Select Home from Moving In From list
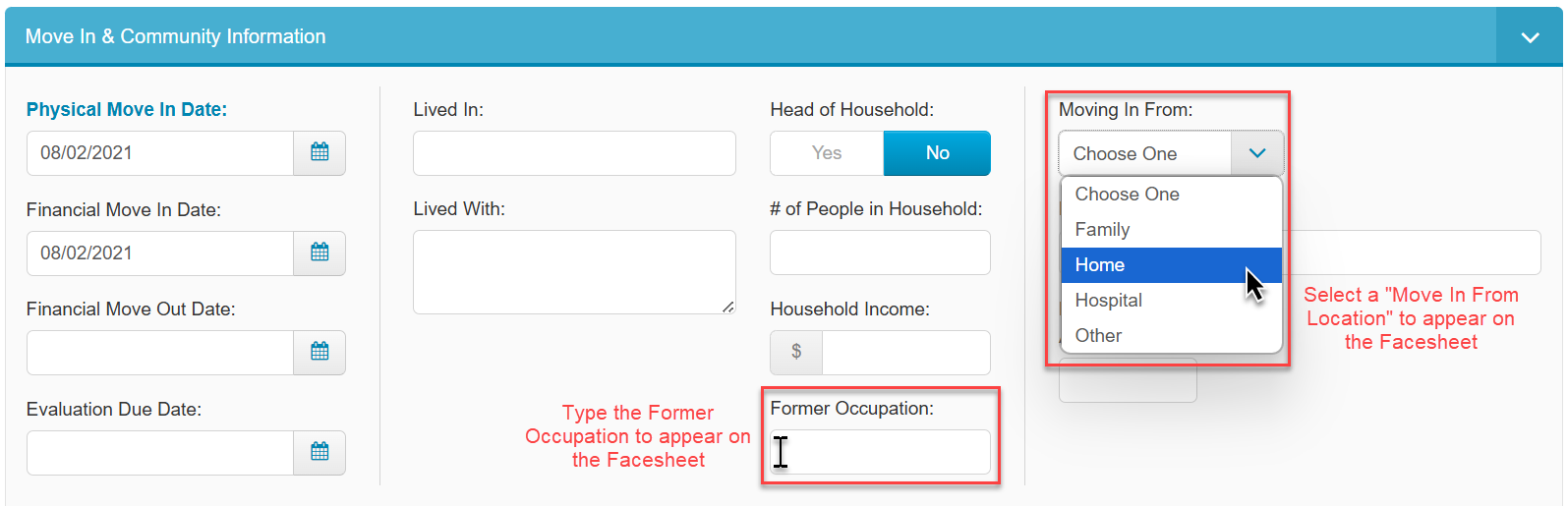 point(1171,265)
